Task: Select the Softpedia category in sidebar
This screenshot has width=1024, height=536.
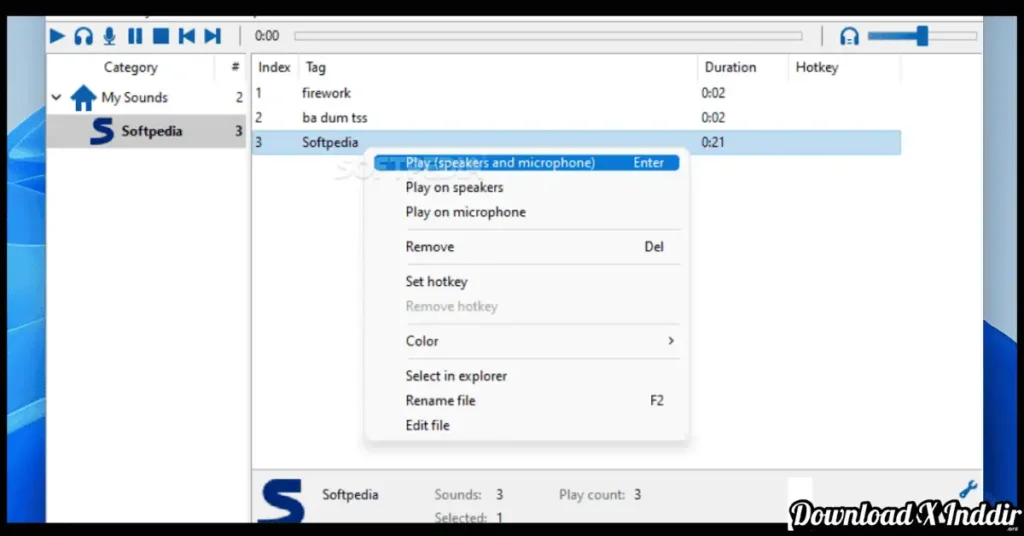Action: pos(151,131)
